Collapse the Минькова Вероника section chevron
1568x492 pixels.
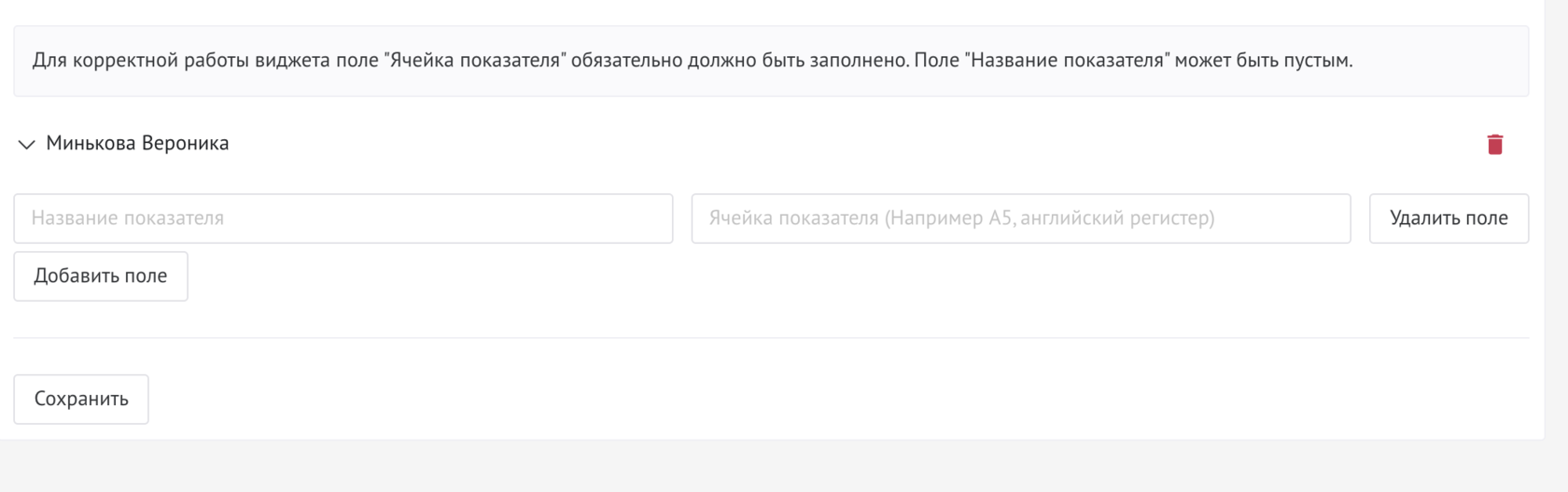point(26,144)
